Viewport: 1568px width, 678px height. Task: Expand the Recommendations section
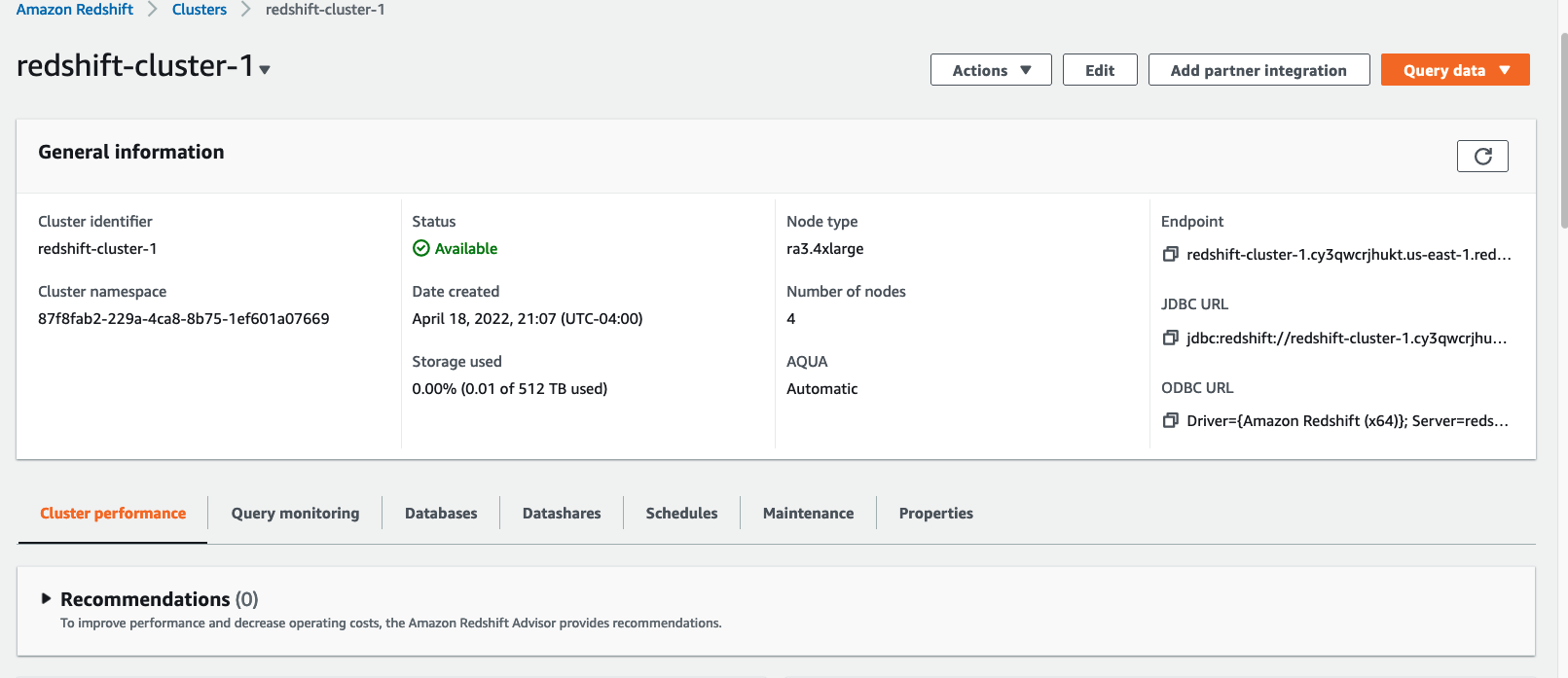point(45,598)
